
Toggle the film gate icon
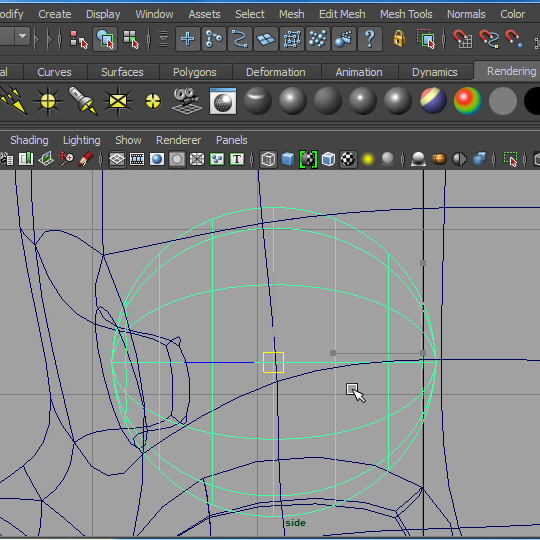pos(137,159)
